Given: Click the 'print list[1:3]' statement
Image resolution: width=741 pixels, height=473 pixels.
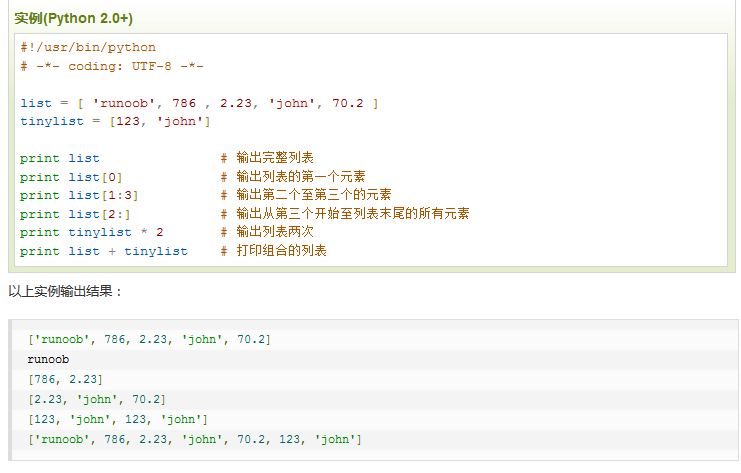Looking at the screenshot, I should pyautogui.click(x=79, y=195).
